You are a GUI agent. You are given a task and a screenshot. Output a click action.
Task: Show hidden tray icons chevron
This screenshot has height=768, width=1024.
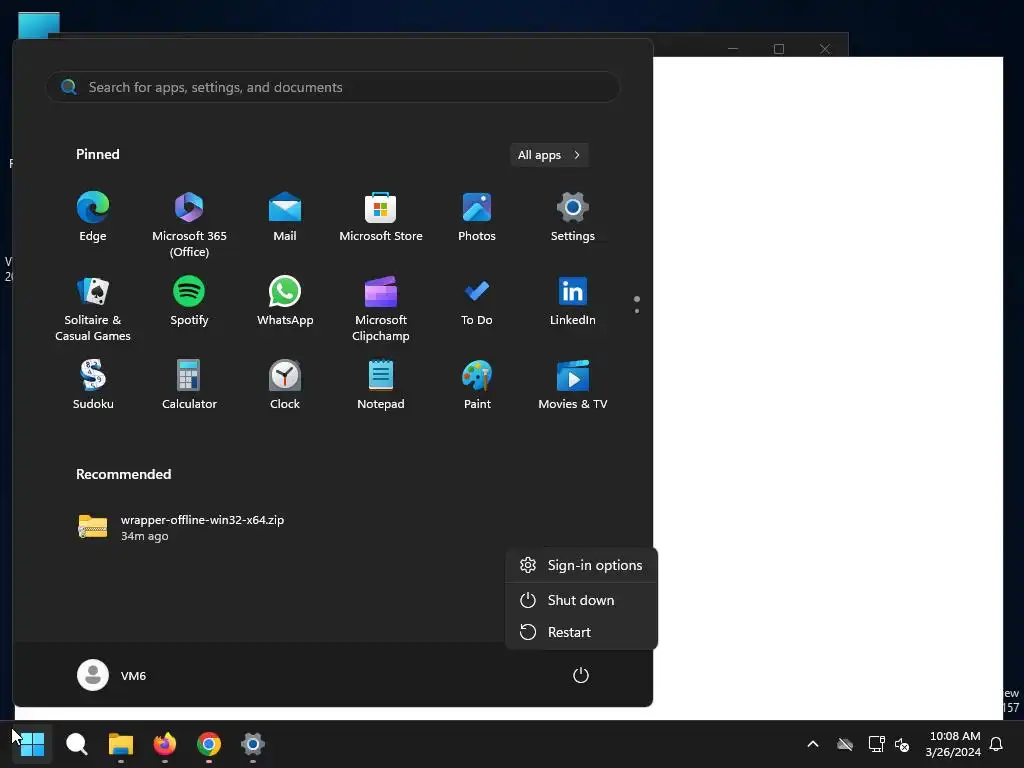(813, 744)
